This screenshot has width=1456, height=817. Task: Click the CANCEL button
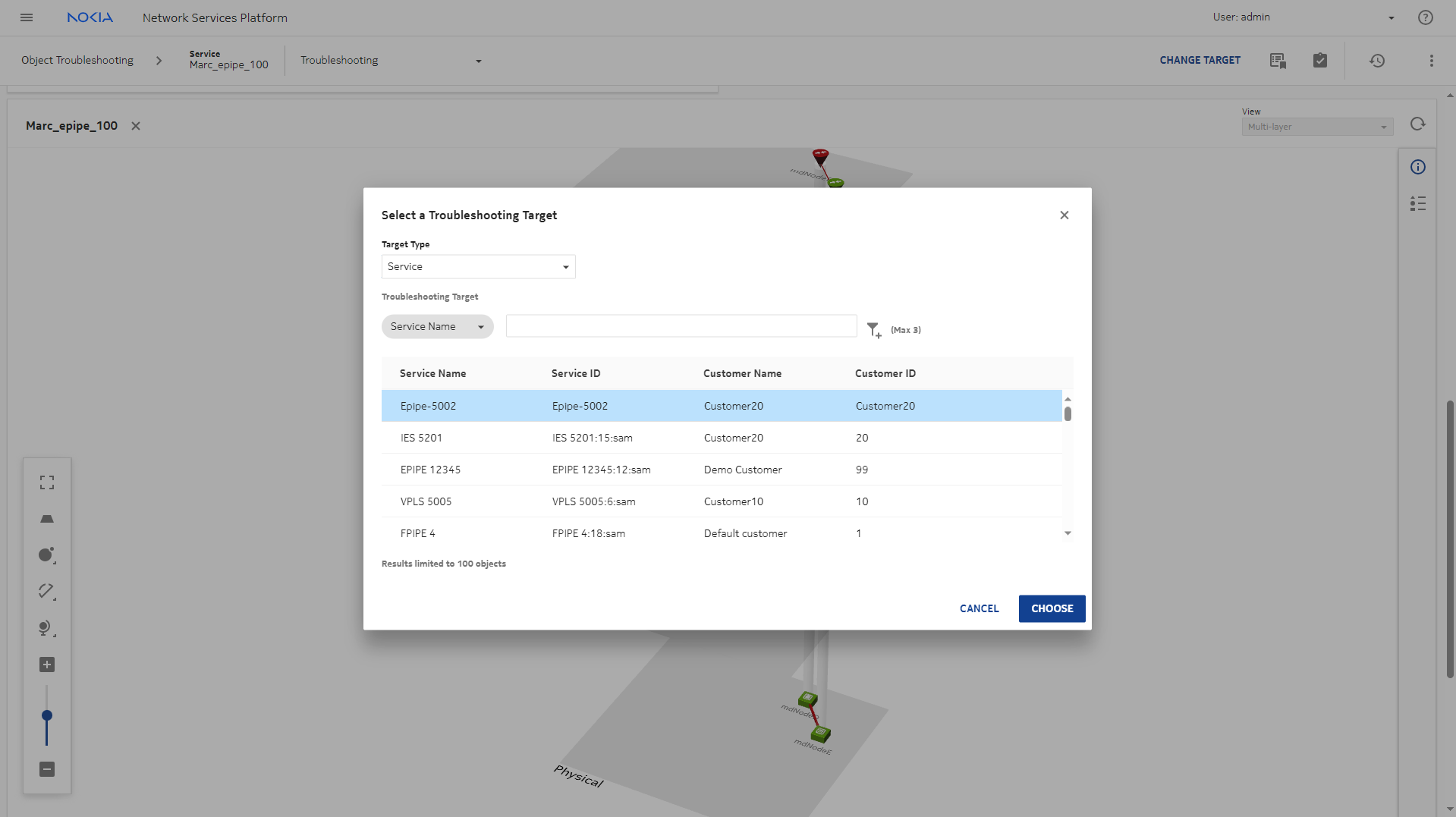[x=979, y=608]
